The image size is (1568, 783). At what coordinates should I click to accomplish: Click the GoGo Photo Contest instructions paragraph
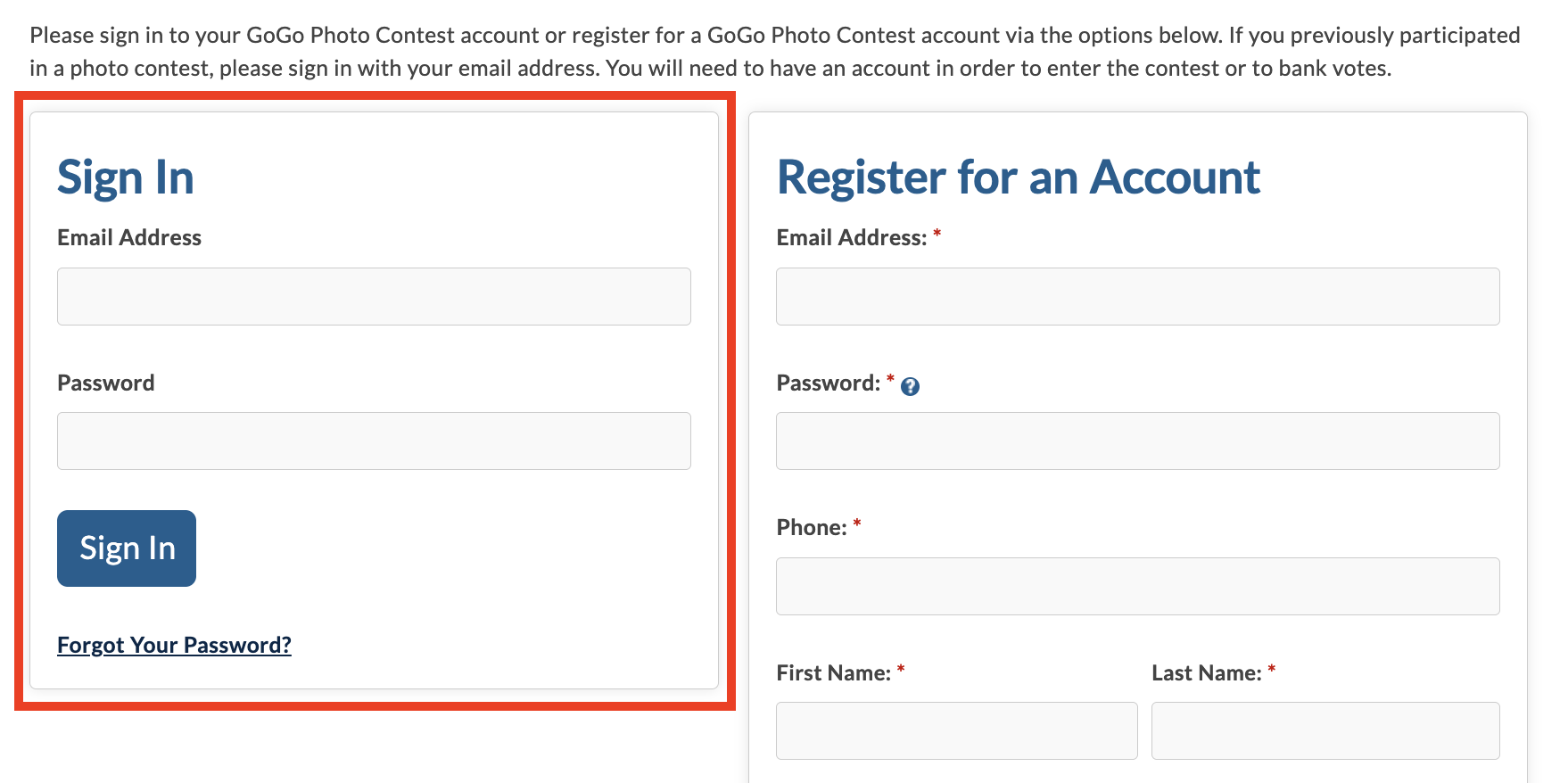point(774,52)
